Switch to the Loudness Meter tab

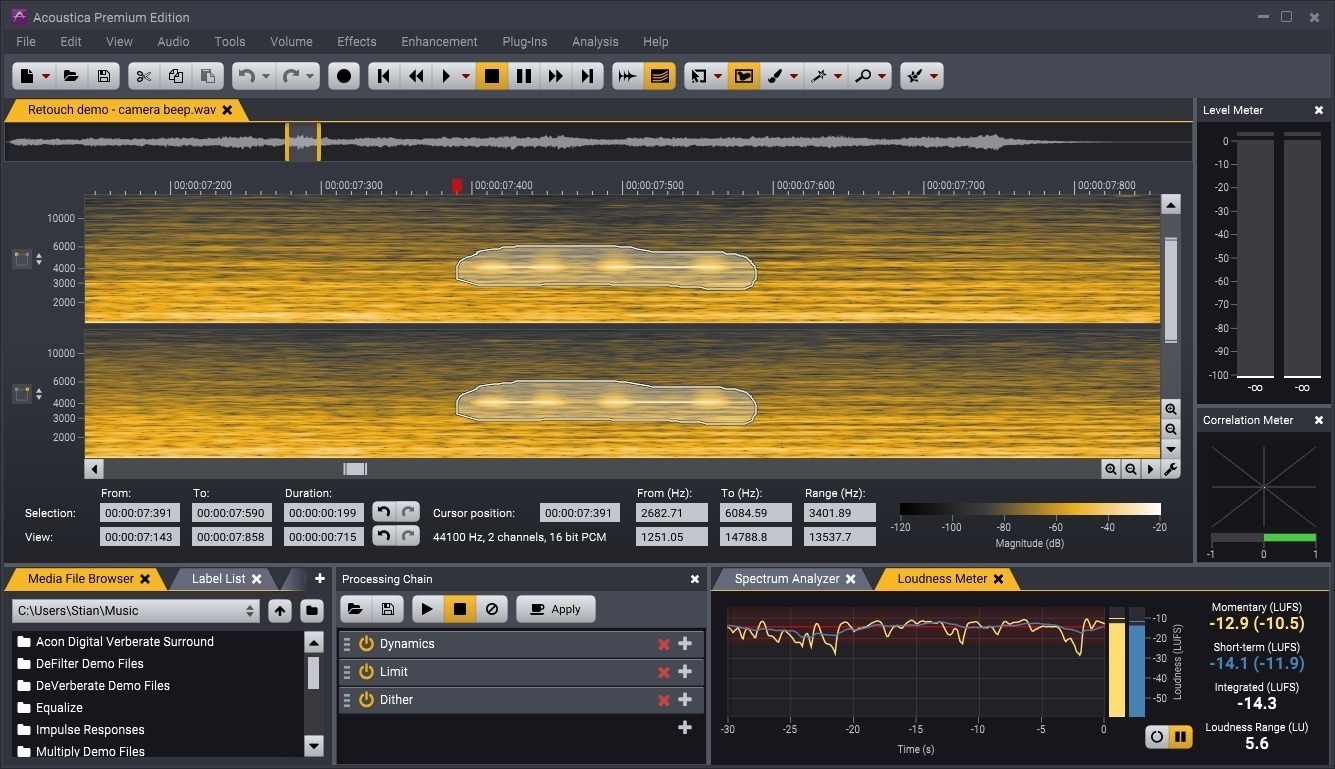(x=938, y=578)
